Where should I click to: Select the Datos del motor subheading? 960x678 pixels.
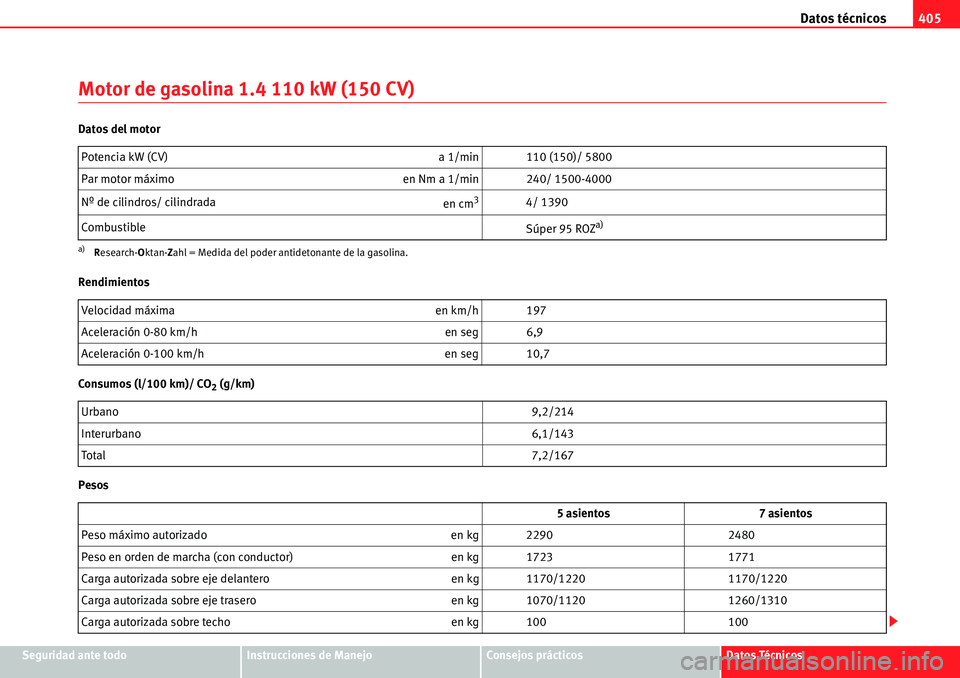point(119,129)
